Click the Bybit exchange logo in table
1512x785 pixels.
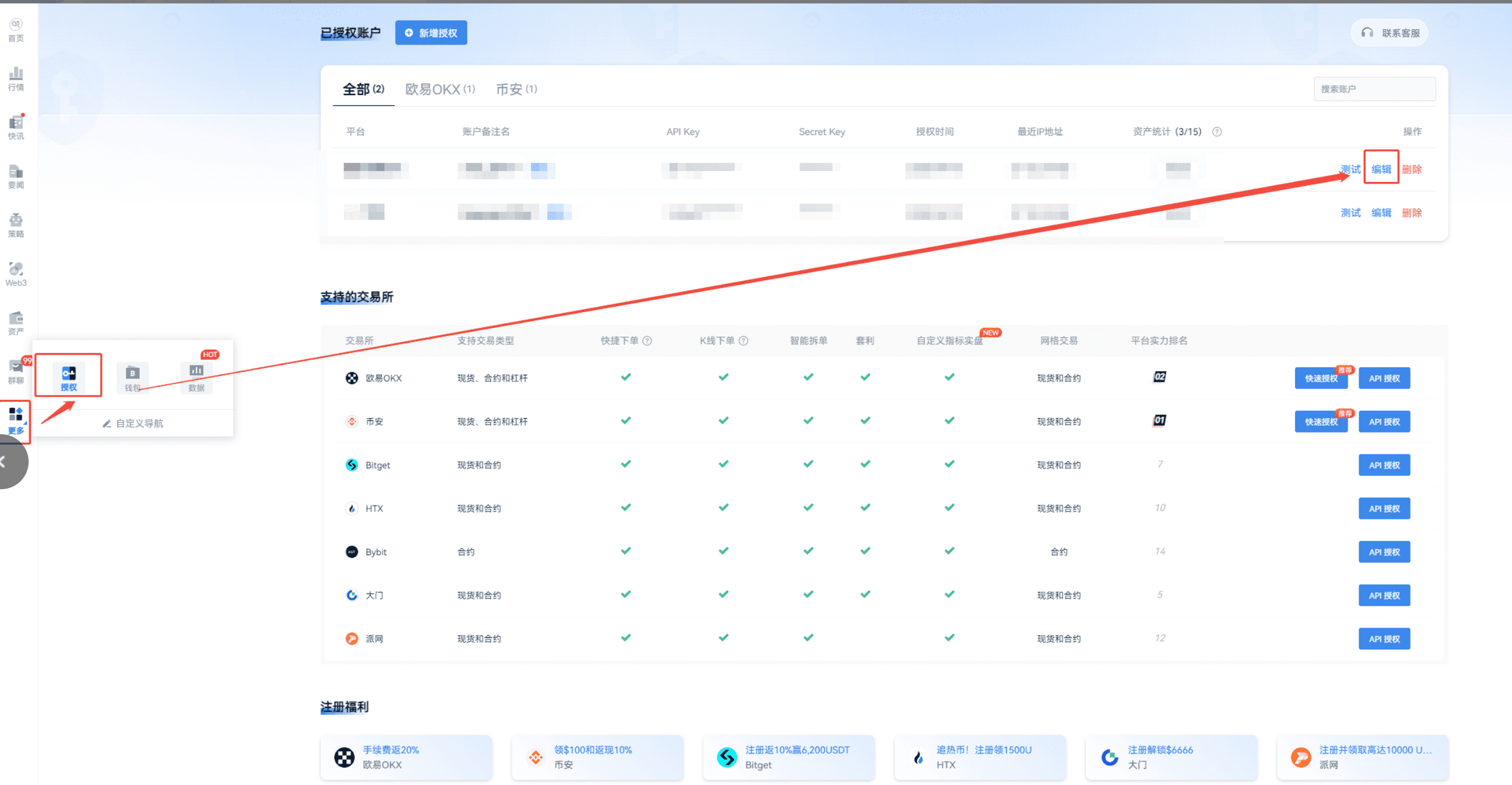pos(351,552)
